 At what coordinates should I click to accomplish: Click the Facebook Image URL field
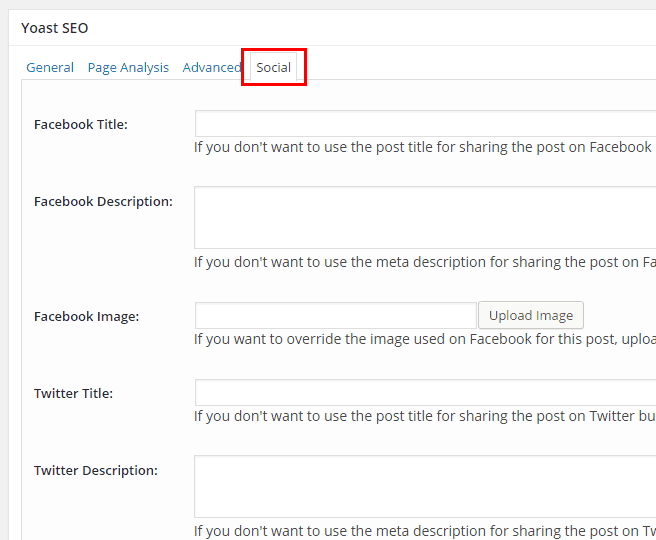336,315
